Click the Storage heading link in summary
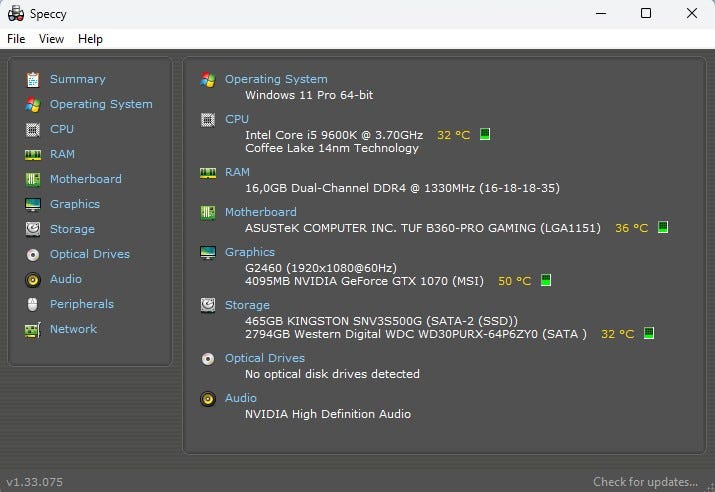 tap(247, 305)
